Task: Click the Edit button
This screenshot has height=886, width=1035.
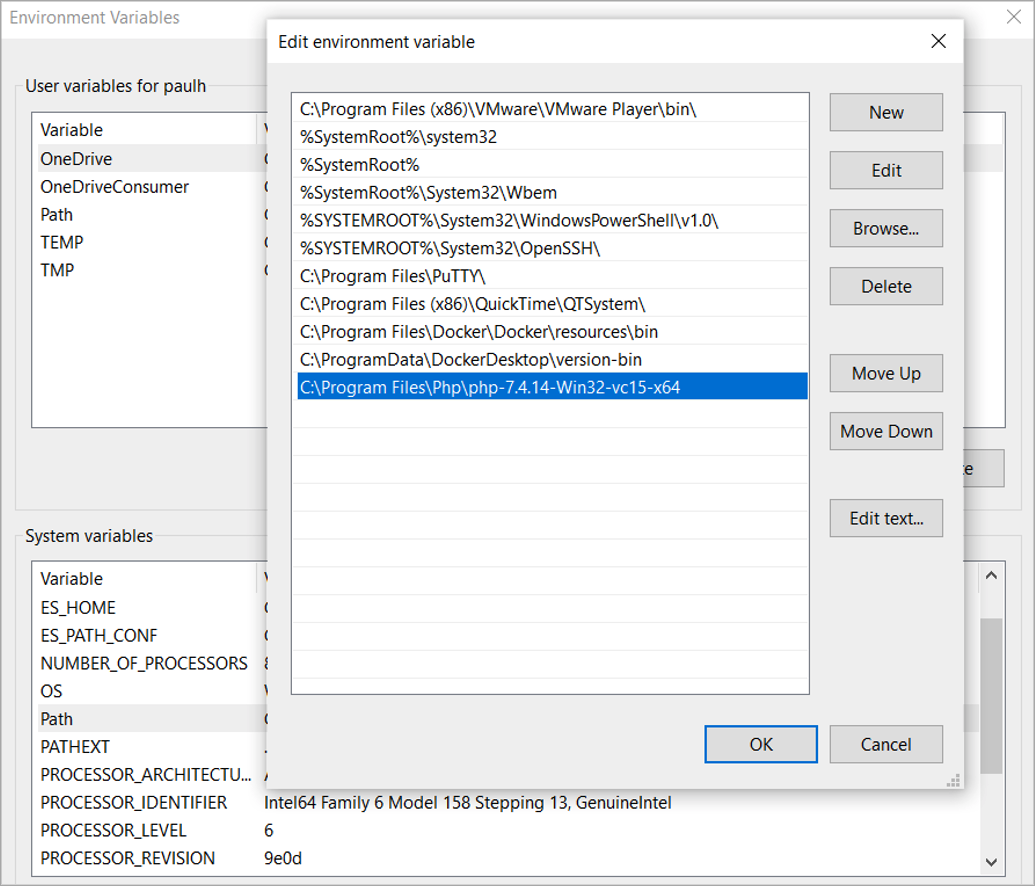Action: click(884, 170)
